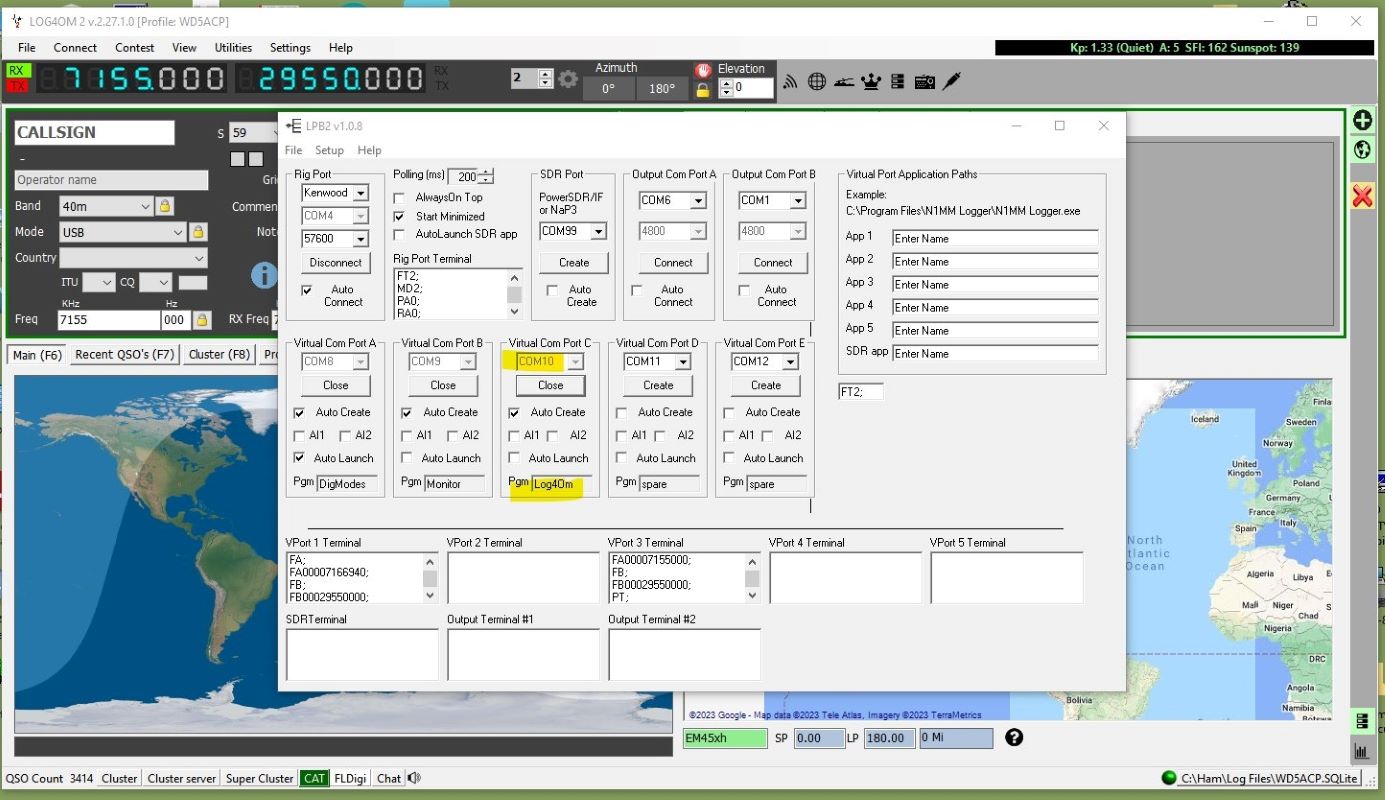
Task: Open the 57600 baud rate dropdown
Action: (x=360, y=239)
